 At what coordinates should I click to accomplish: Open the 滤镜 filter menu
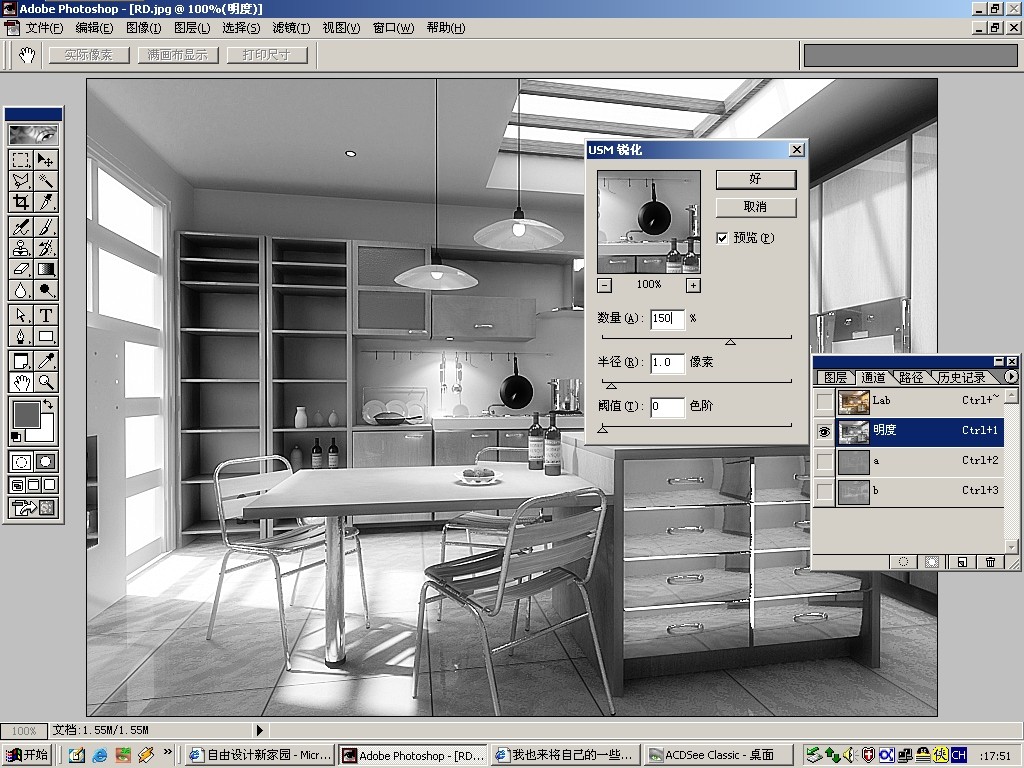pyautogui.click(x=291, y=28)
